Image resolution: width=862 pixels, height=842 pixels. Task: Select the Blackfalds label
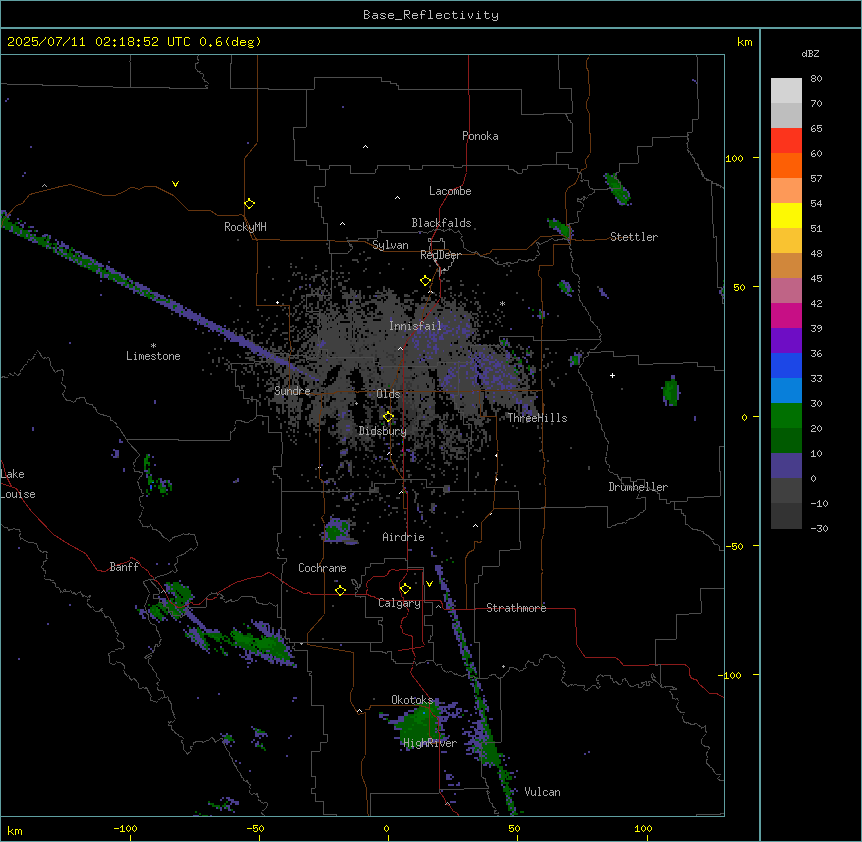pyautogui.click(x=441, y=223)
